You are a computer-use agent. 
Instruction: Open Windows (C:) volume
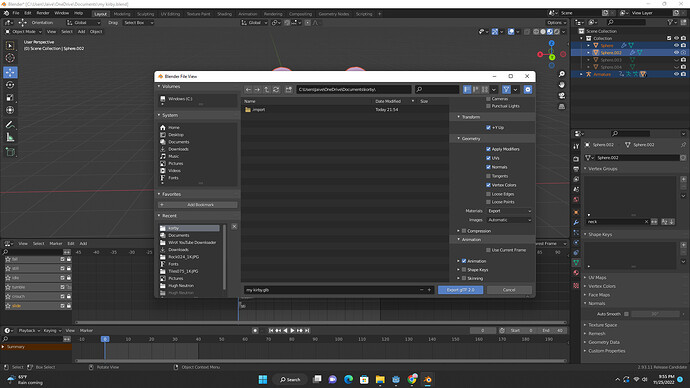[x=180, y=99]
